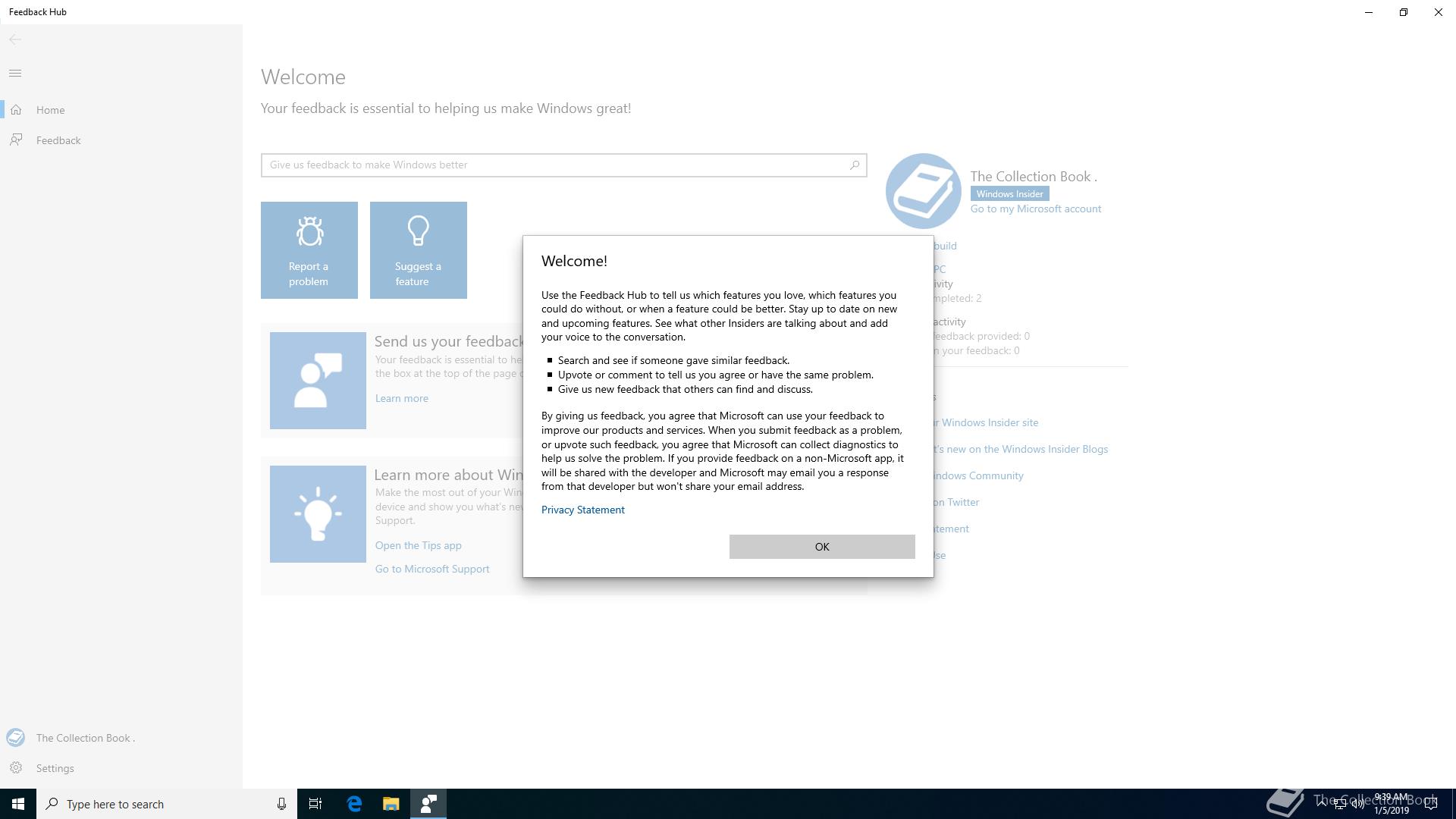Open File Explorer from the taskbar

pos(391,804)
